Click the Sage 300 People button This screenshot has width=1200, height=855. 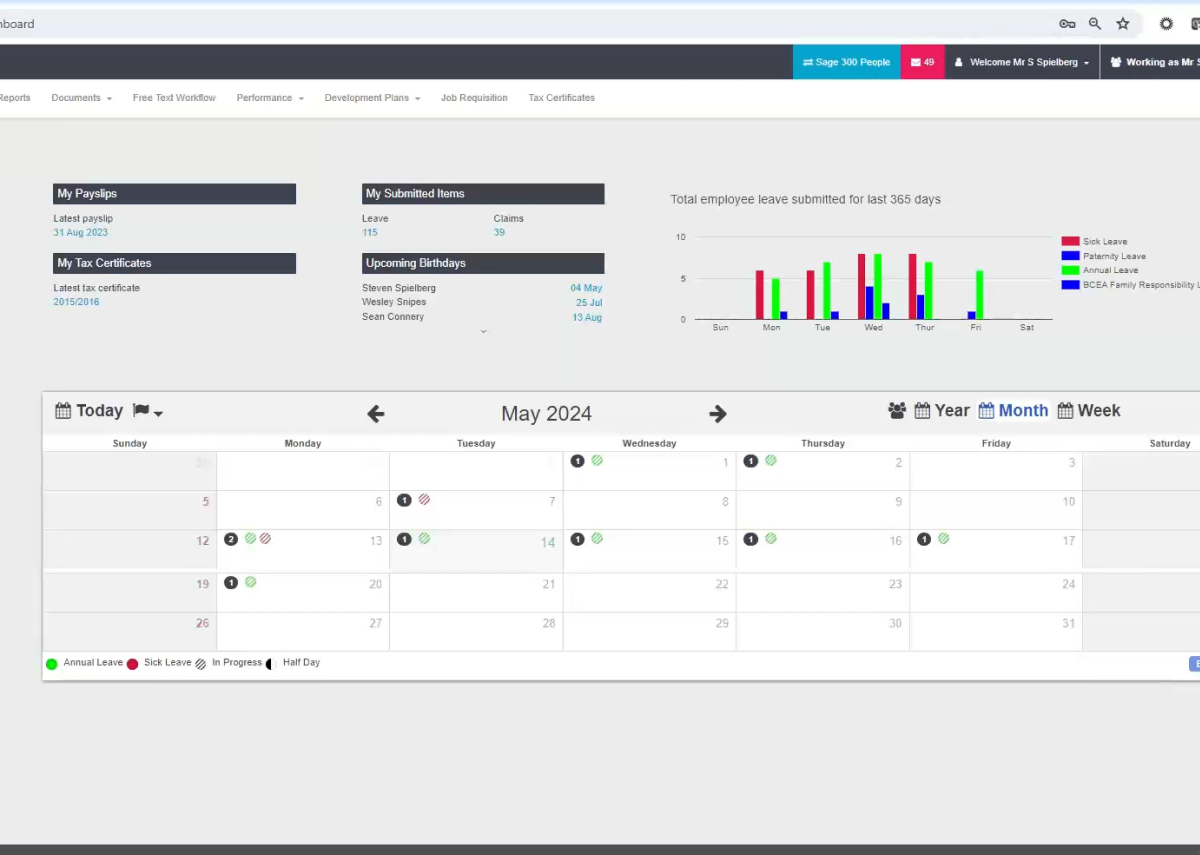click(x=846, y=62)
